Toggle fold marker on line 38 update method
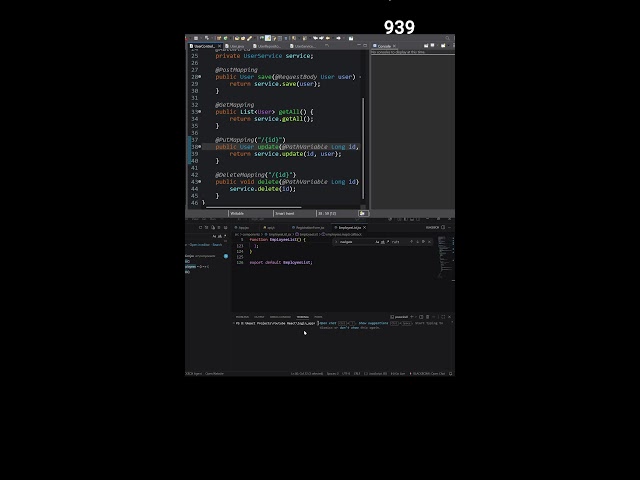640x480 pixels. pos(200,147)
